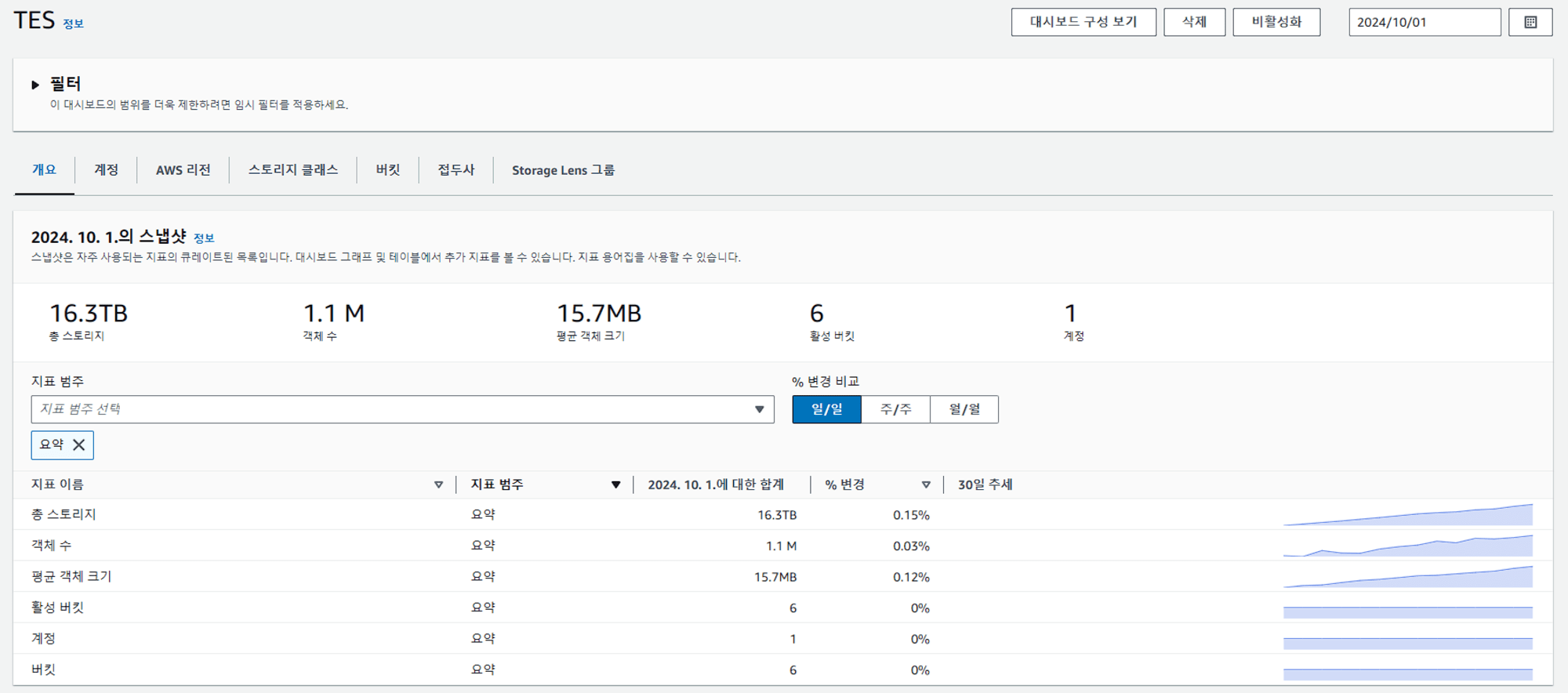Image resolution: width=1568 pixels, height=693 pixels.
Task: Click the 0.15% change value
Action: pyautogui.click(x=911, y=515)
